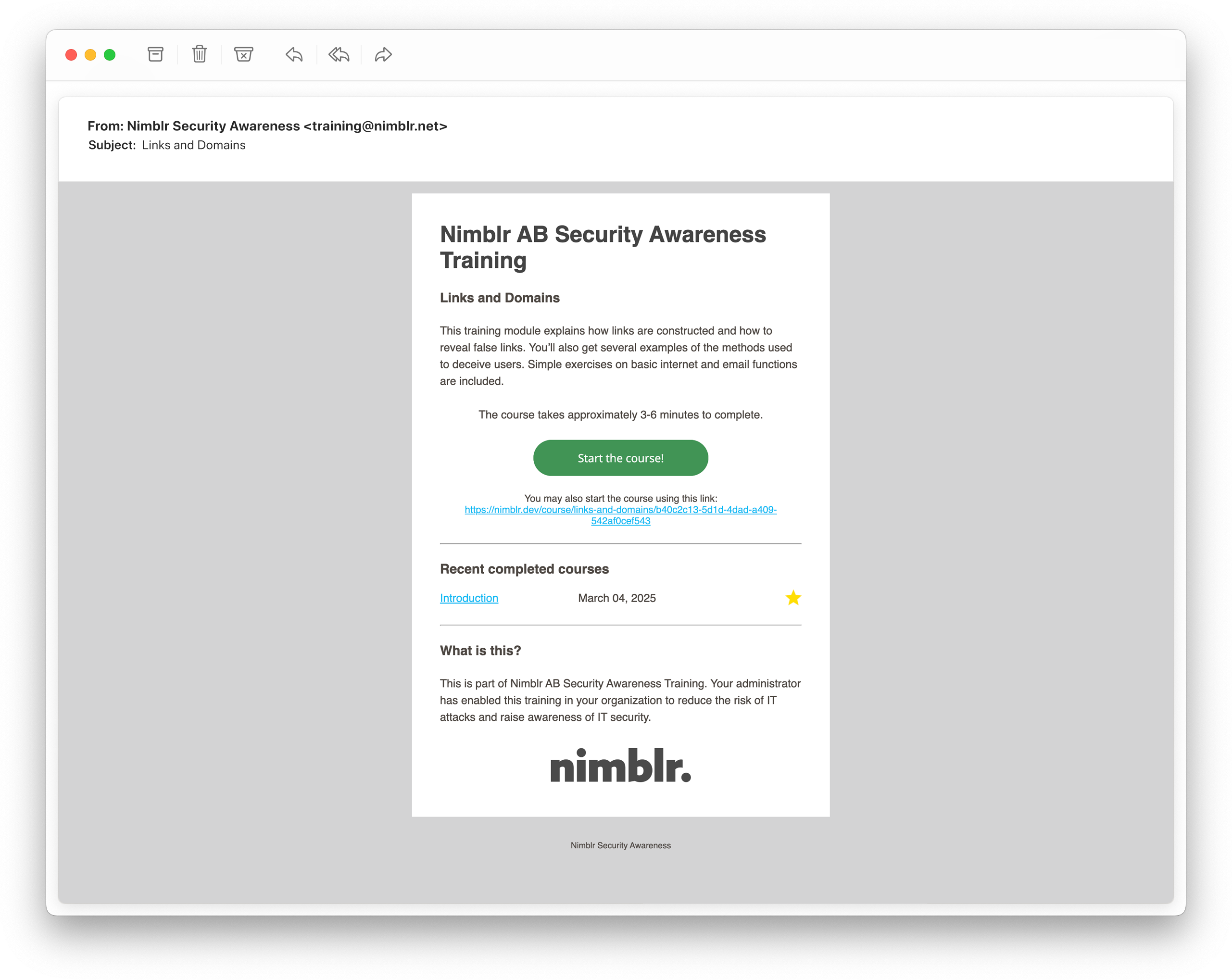This screenshot has width=1232, height=980.
Task: Click the red close window button
Action: 72,55
